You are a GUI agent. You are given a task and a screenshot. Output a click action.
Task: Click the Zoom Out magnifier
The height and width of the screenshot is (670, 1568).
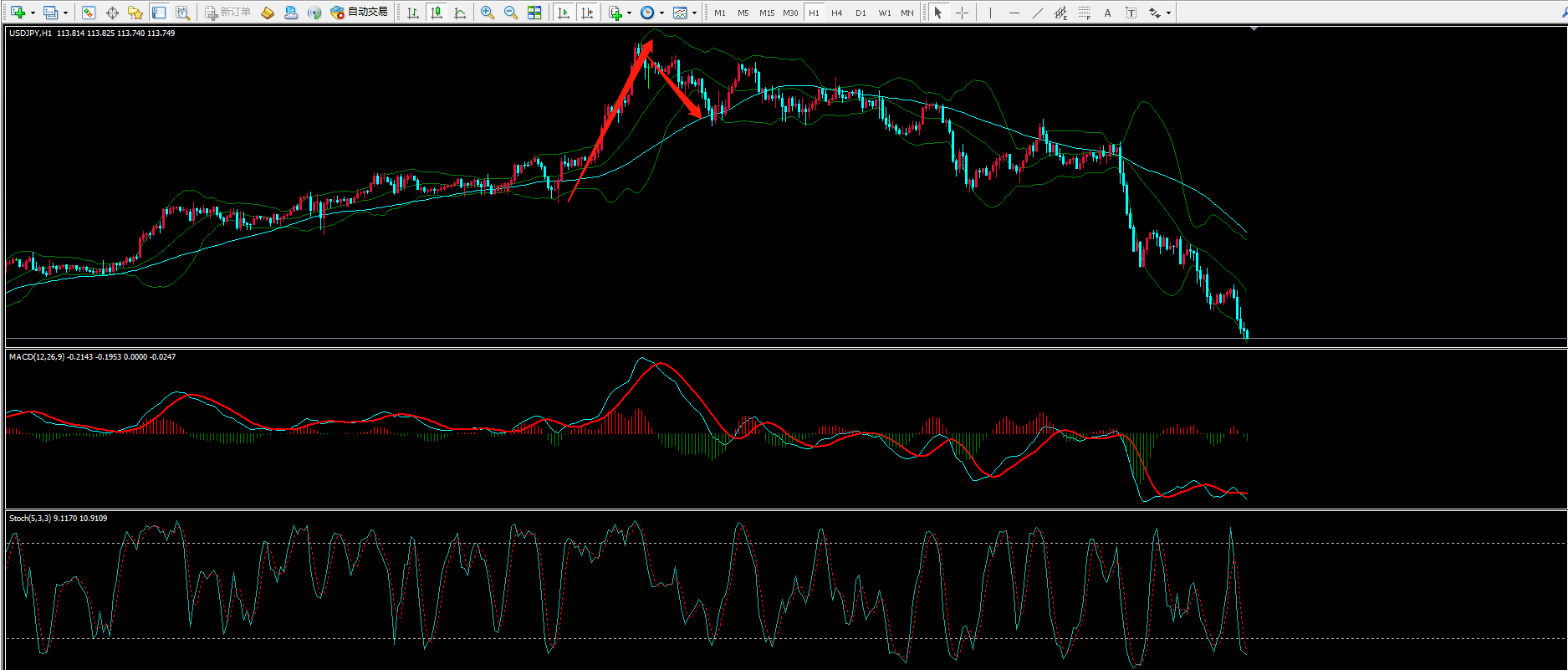coord(511,13)
